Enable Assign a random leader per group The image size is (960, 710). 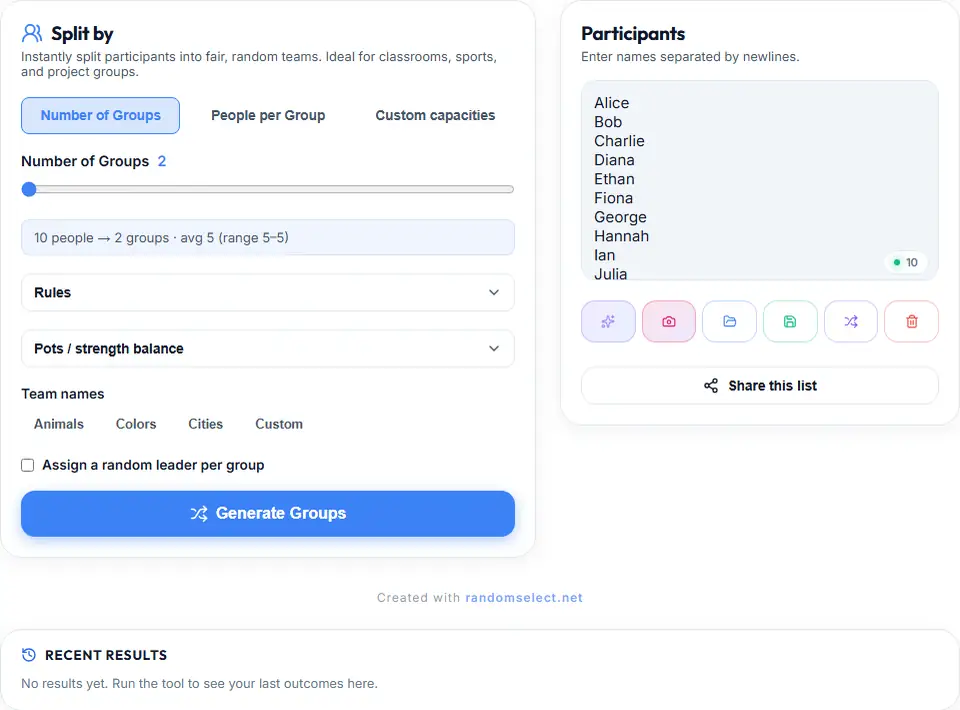(x=28, y=465)
